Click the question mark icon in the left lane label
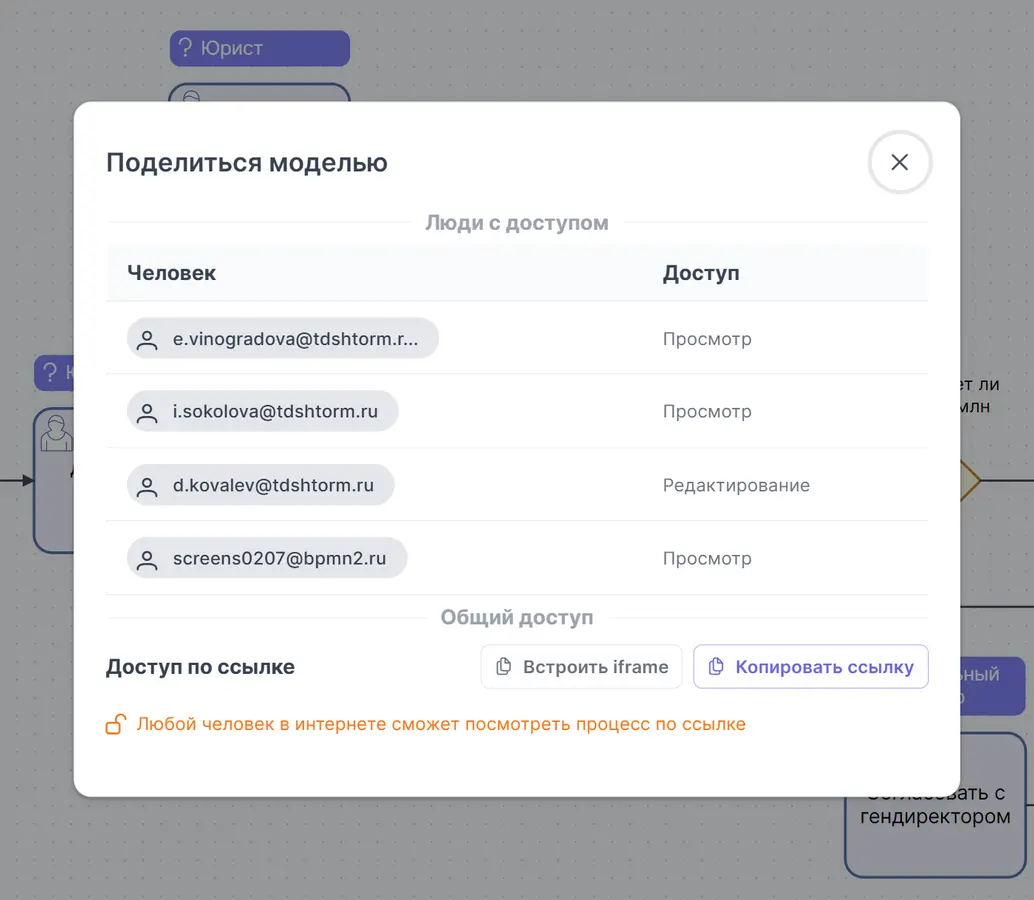The width and height of the screenshot is (1034, 900). [49, 373]
